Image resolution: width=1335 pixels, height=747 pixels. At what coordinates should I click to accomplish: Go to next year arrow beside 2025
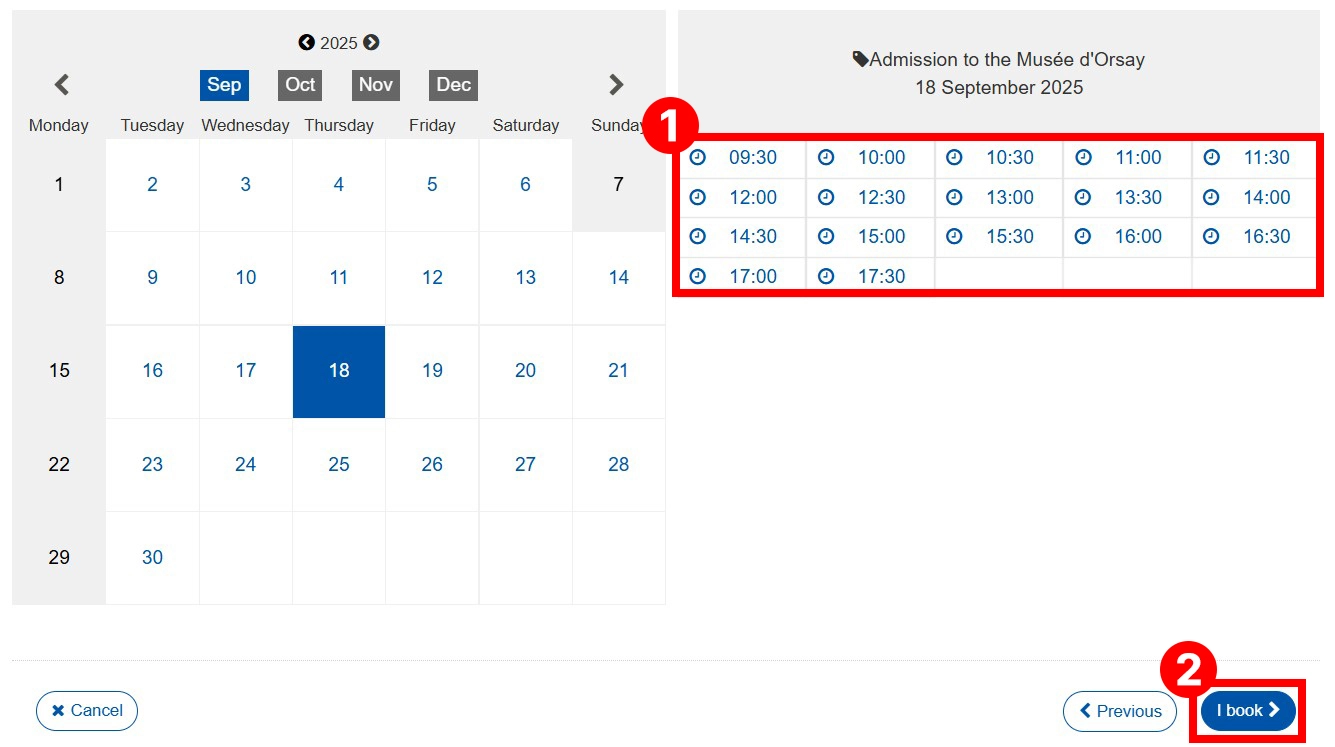(371, 43)
